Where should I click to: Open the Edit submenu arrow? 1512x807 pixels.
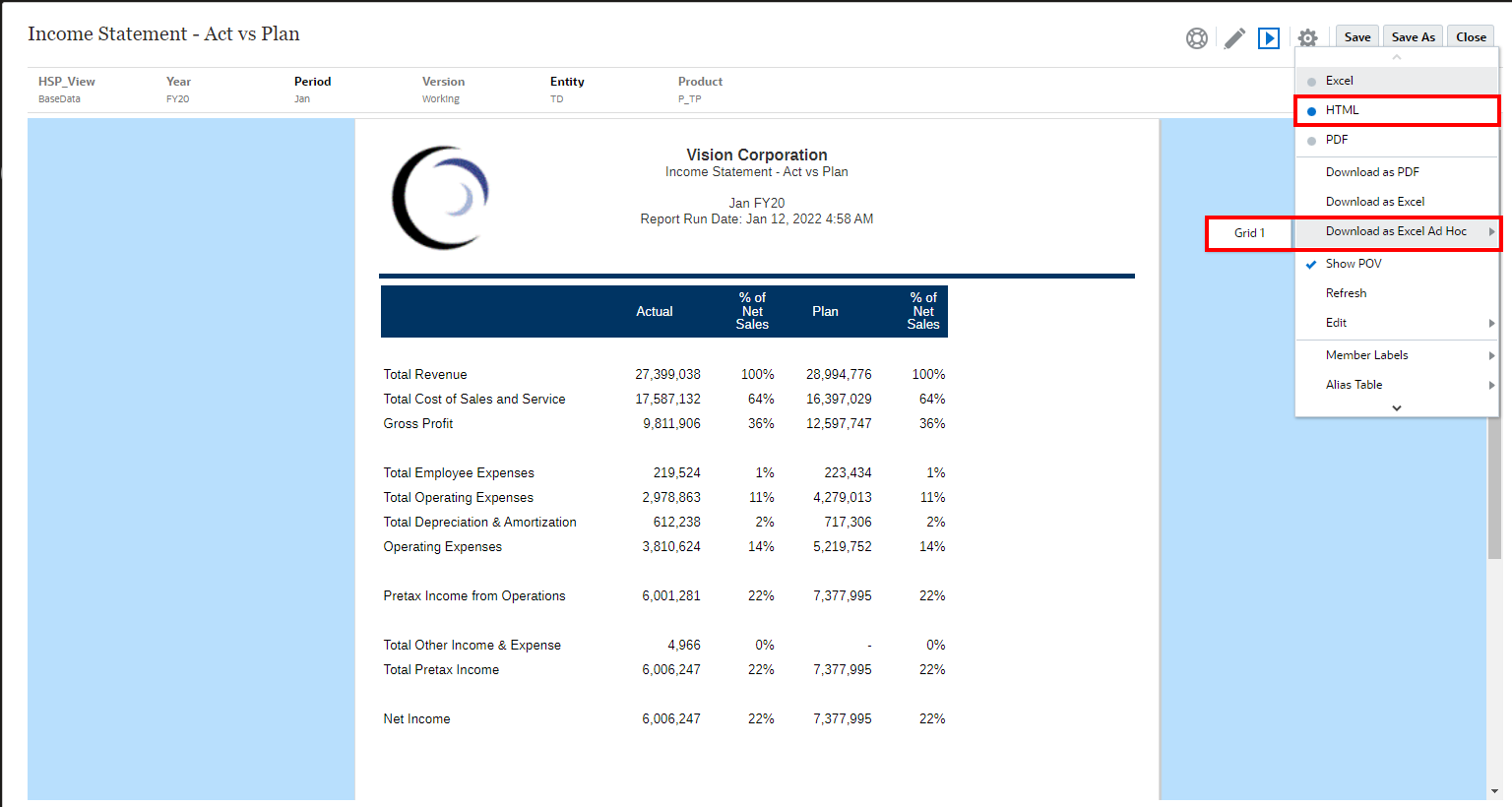point(1490,323)
